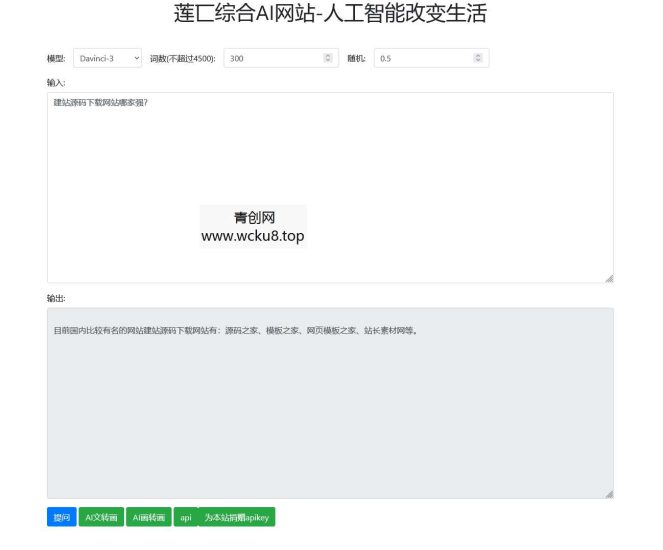
Task: Click the 词数(不超过4500) label
Action: tap(183, 58)
